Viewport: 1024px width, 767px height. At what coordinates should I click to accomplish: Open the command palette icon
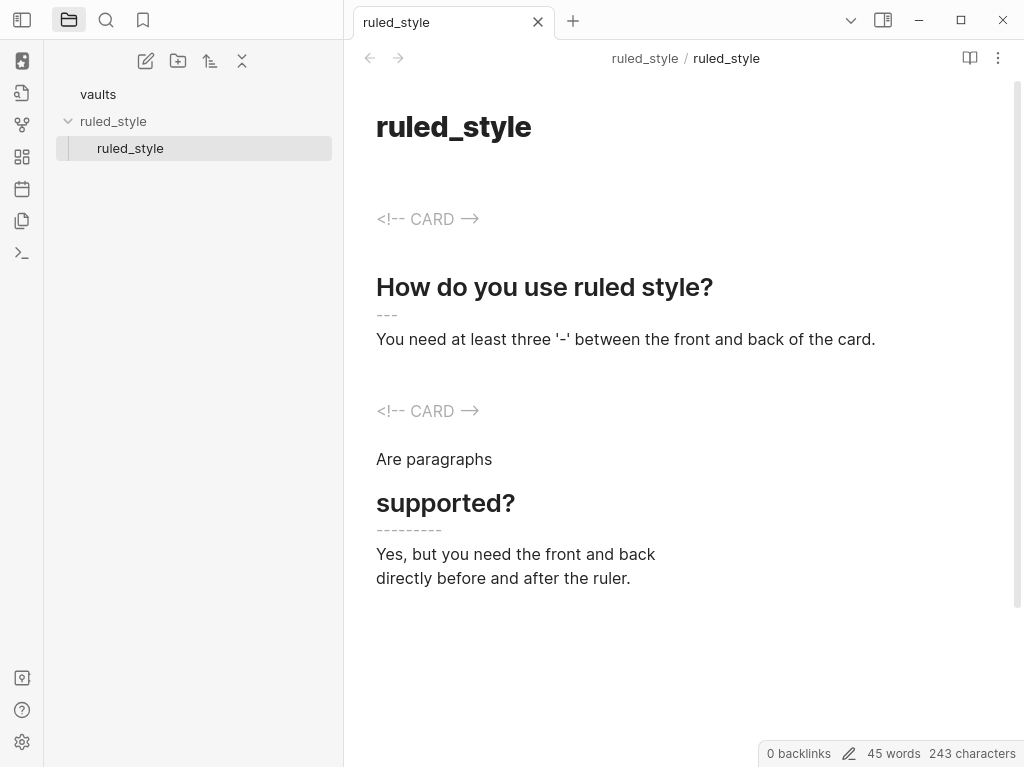click(x=22, y=253)
